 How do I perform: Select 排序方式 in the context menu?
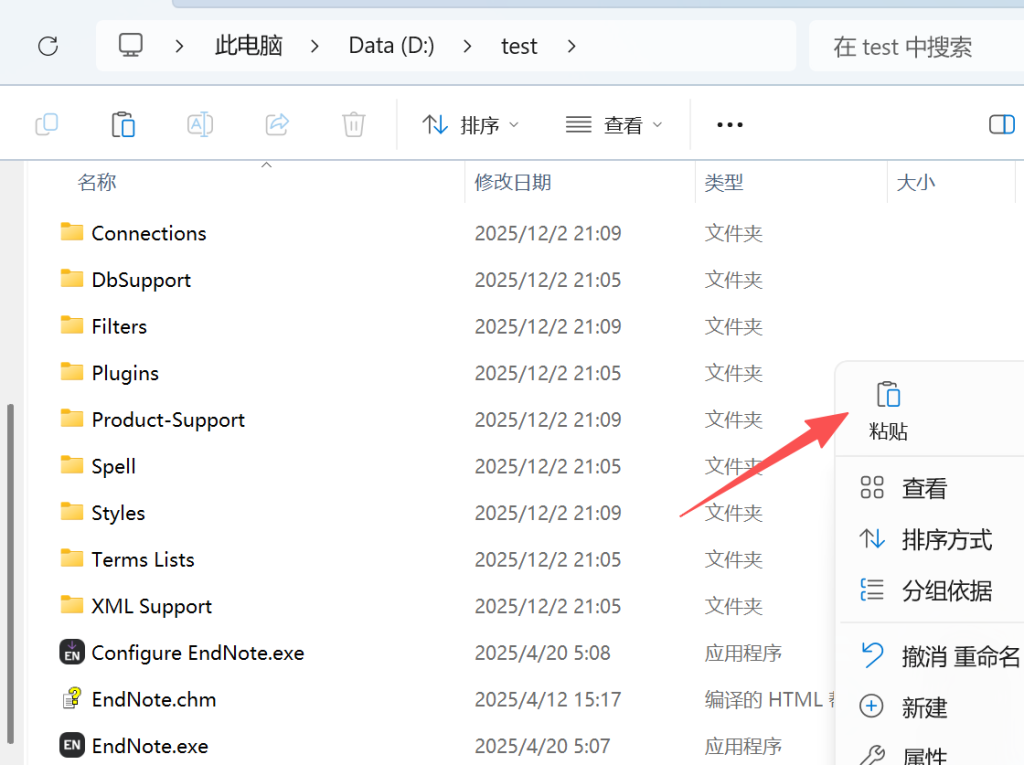click(x=945, y=540)
